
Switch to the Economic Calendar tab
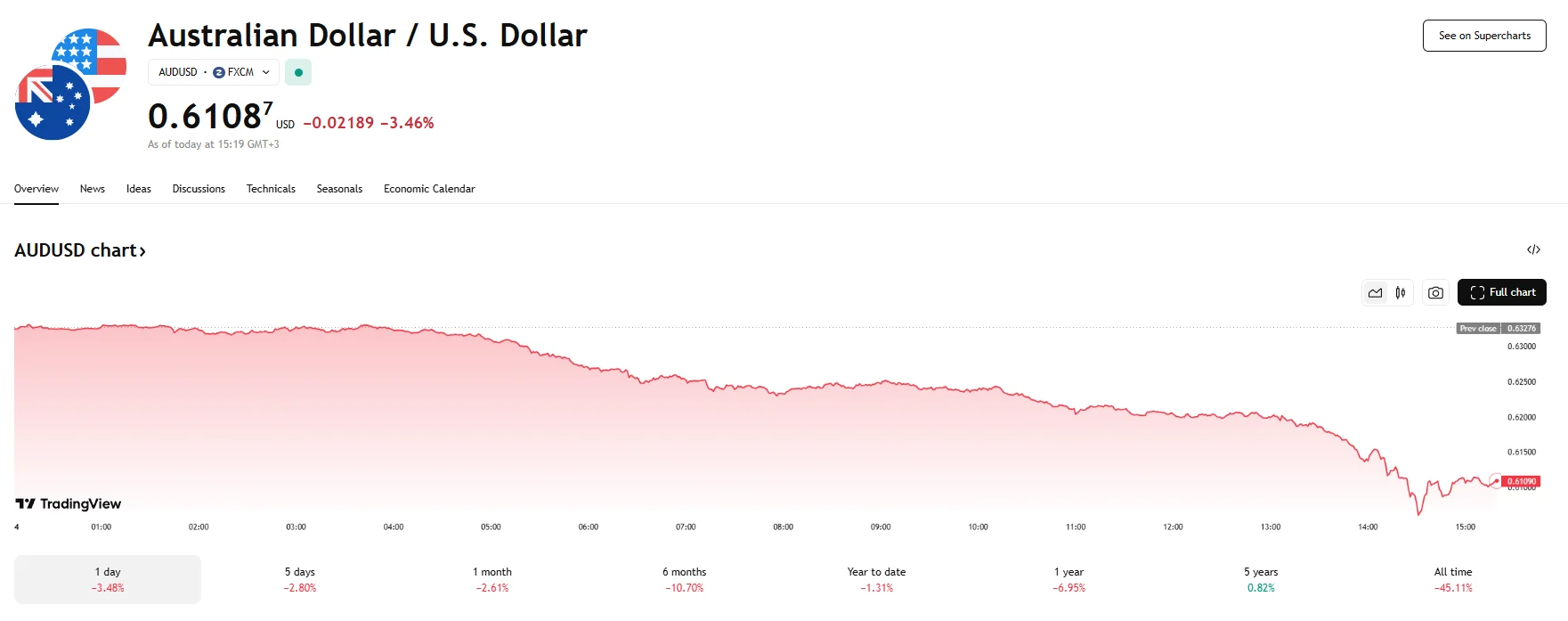(x=429, y=189)
